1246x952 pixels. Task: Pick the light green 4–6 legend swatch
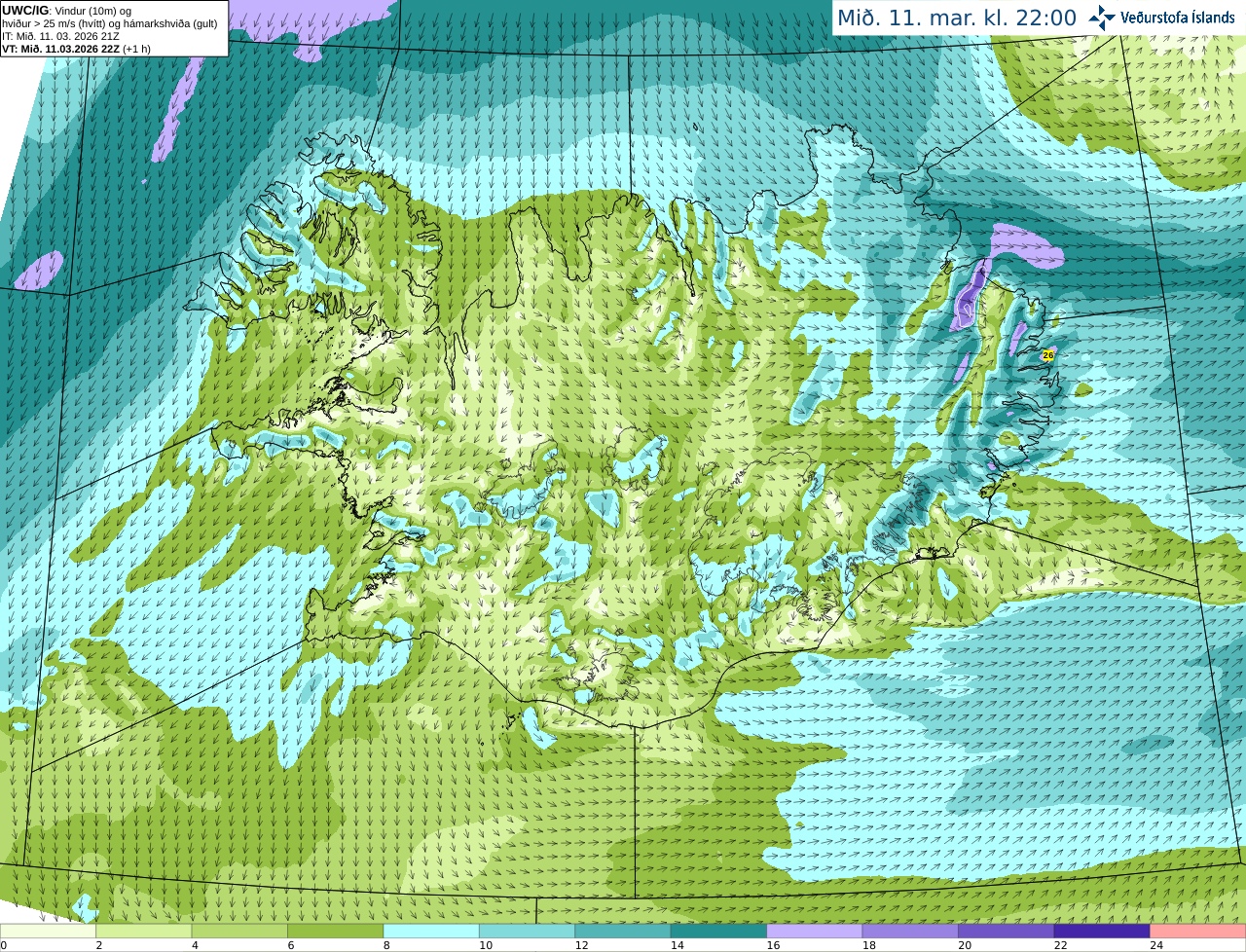coord(240,932)
